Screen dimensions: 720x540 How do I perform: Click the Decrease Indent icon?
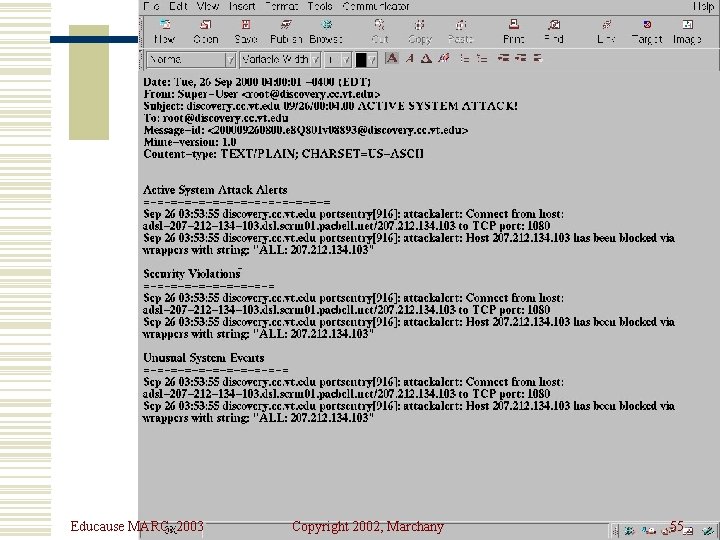click(x=503, y=58)
